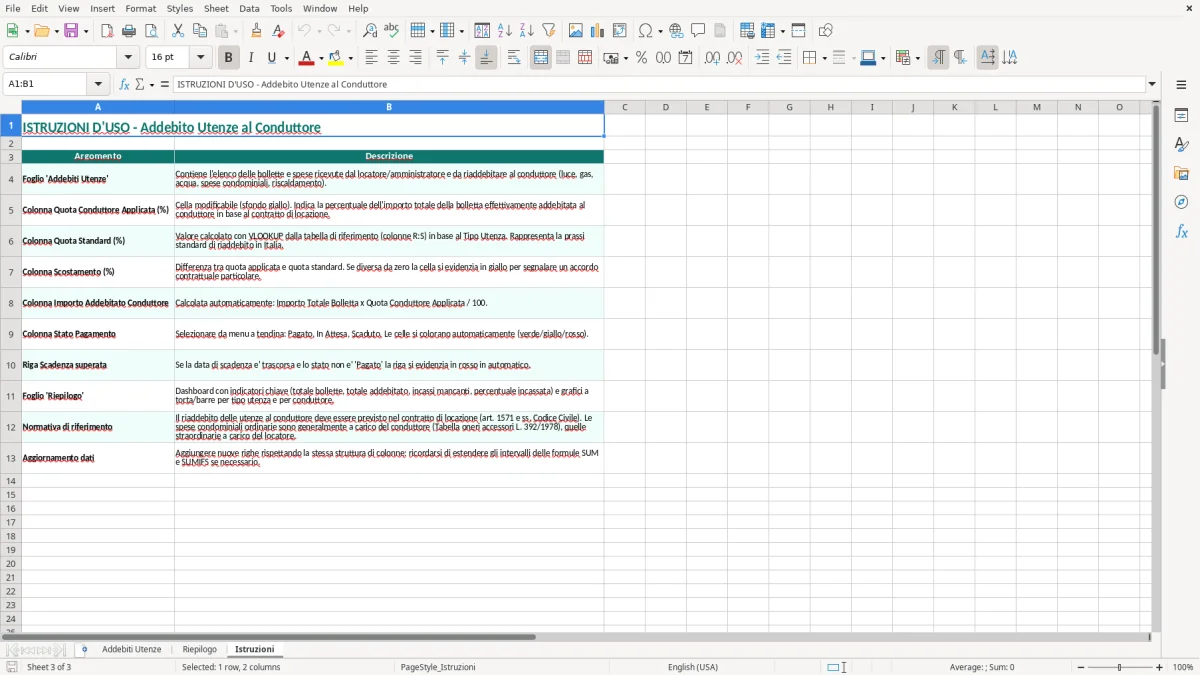
Task: Insert a Chart
Action: 598,31
